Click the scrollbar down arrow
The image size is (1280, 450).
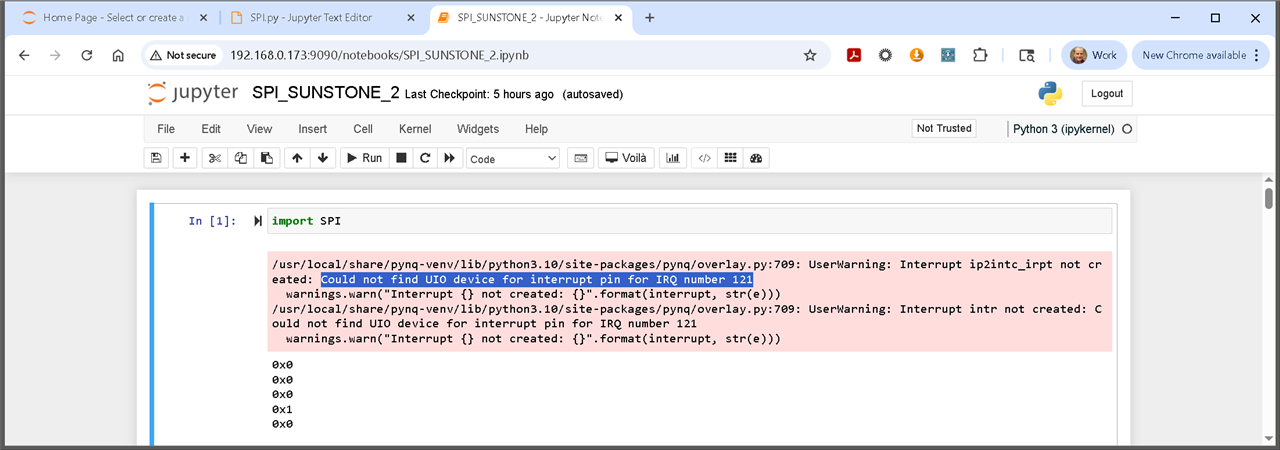coord(1268,438)
